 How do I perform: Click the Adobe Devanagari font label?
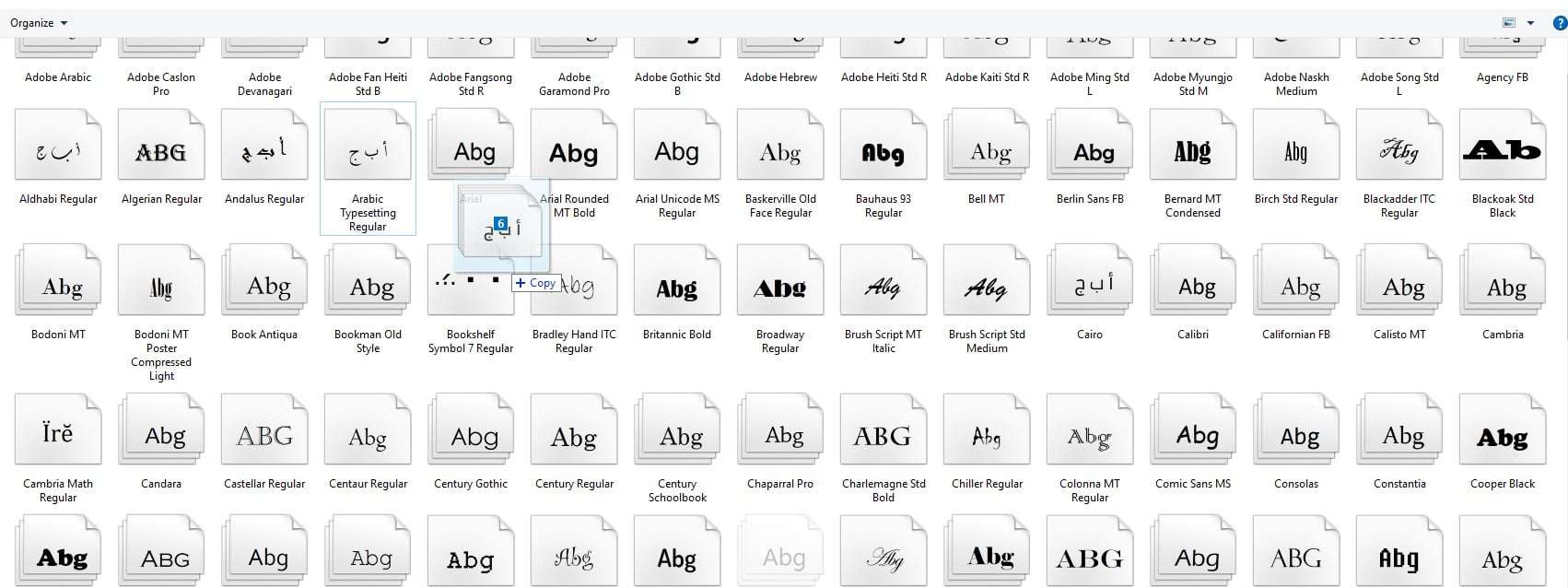(264, 84)
